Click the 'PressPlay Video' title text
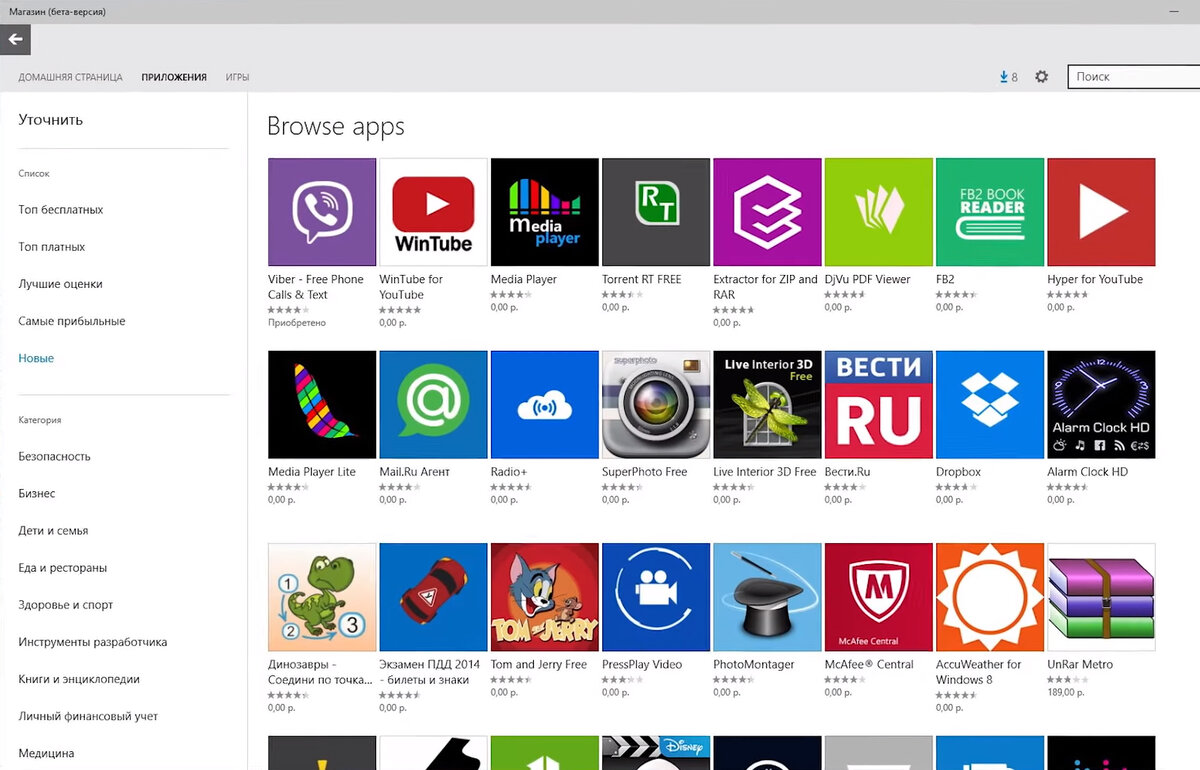 [x=642, y=664]
